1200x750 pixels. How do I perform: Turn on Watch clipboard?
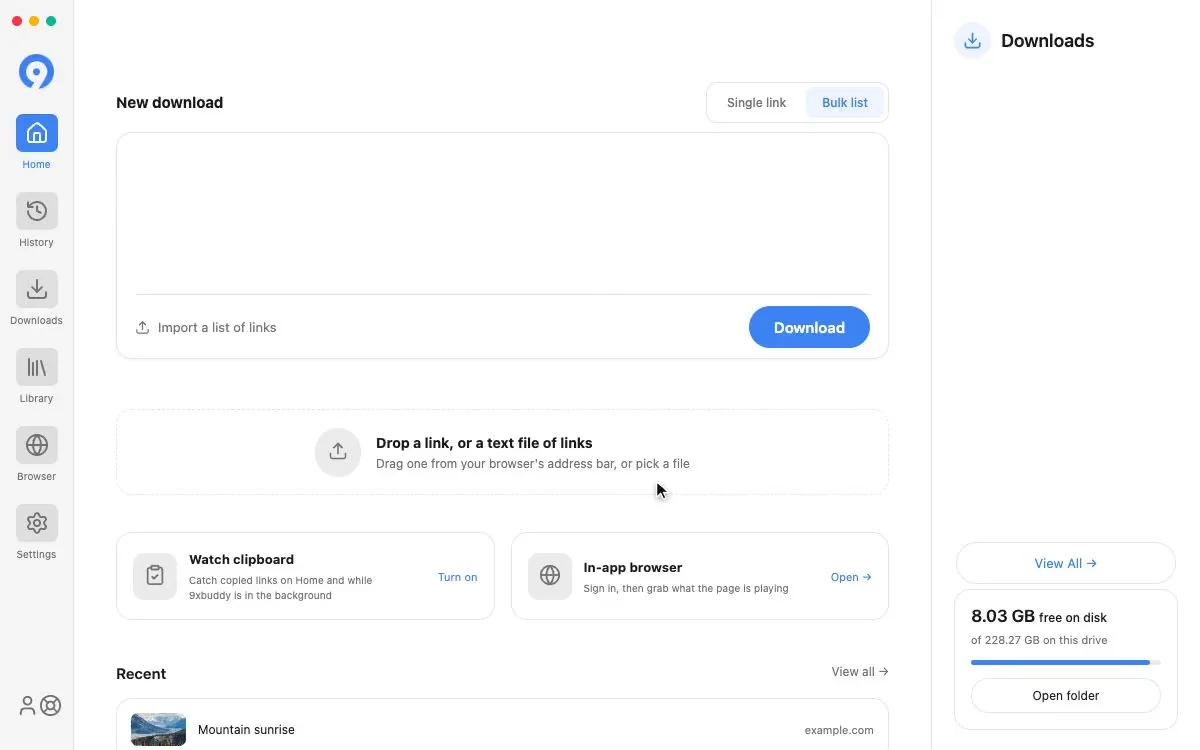pos(458,577)
